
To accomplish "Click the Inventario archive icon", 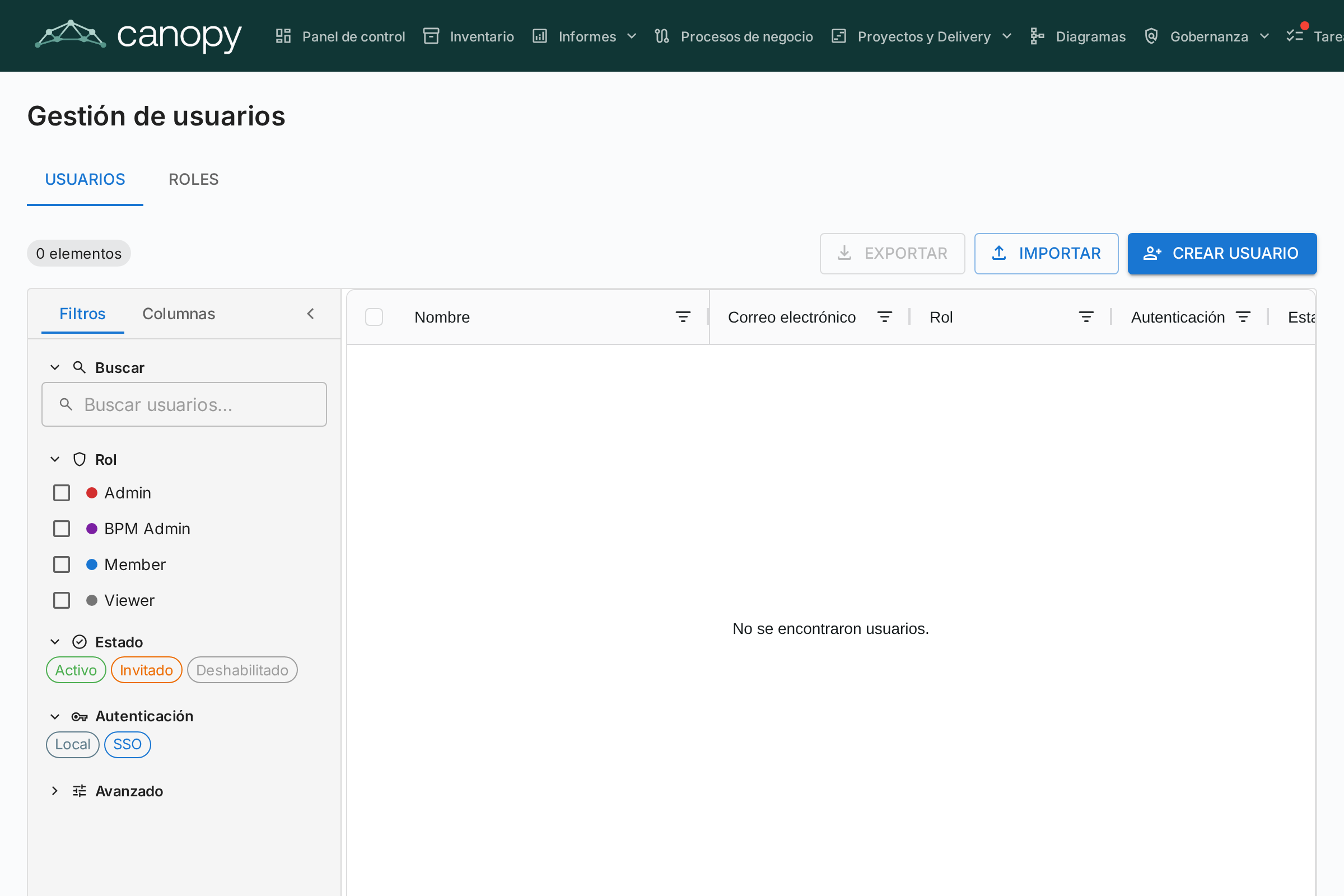I will [431, 36].
